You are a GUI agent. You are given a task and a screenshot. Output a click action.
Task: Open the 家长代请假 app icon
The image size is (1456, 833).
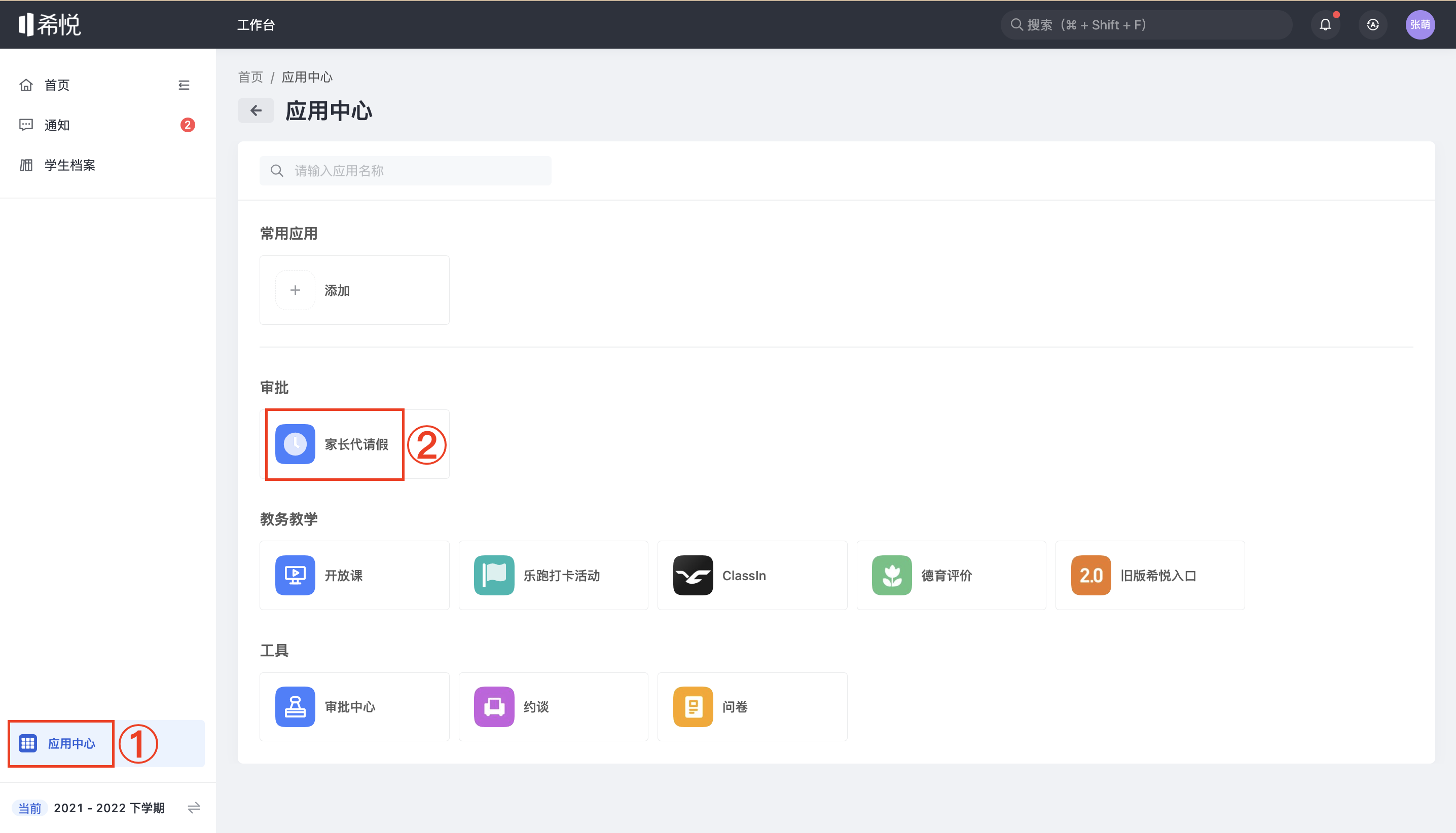coord(296,444)
